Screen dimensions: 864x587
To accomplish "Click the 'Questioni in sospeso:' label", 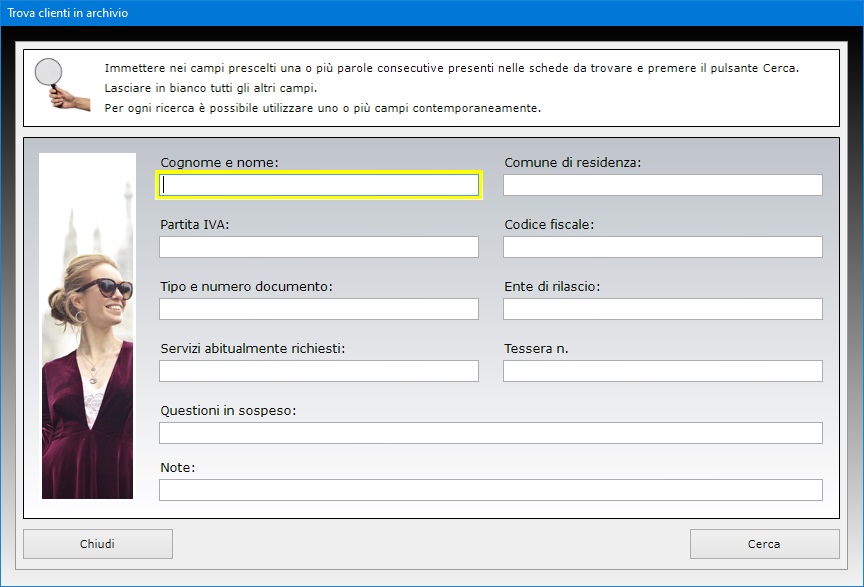I will point(228,411).
